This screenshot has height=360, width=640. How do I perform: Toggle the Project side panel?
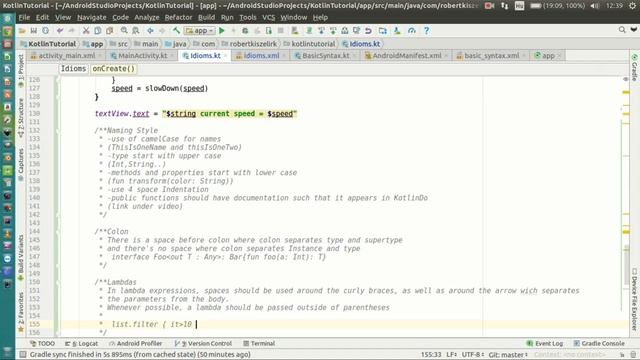(x=21, y=70)
